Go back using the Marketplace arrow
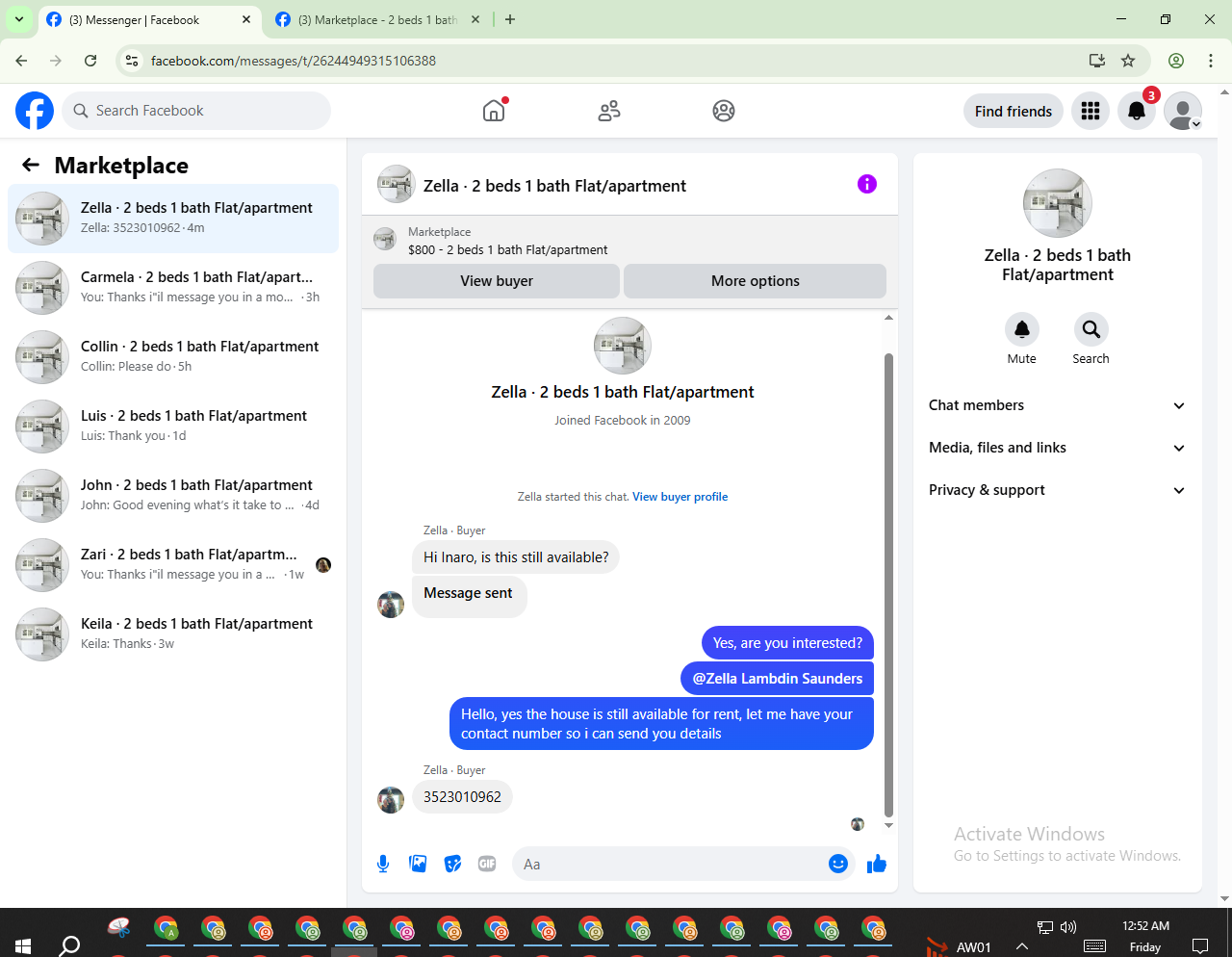The height and width of the screenshot is (957, 1232). tap(31, 166)
